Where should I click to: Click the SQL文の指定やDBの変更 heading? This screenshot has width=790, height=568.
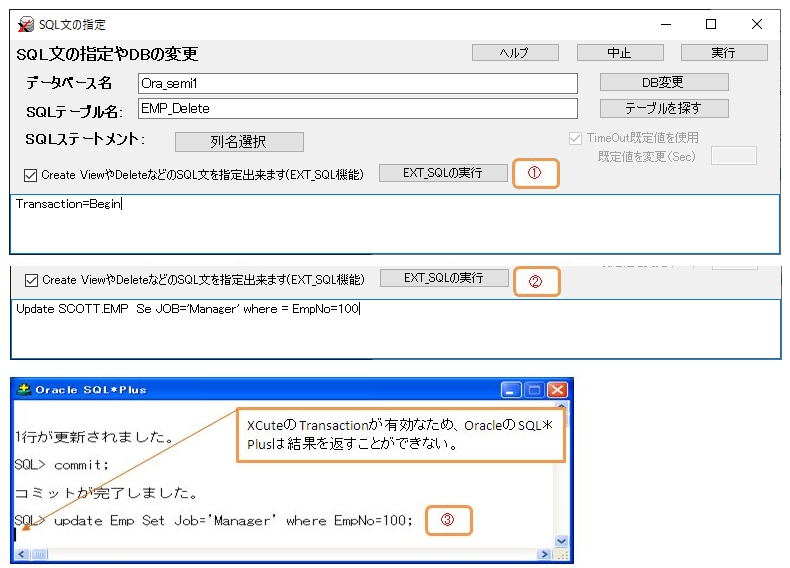[x=107, y=54]
